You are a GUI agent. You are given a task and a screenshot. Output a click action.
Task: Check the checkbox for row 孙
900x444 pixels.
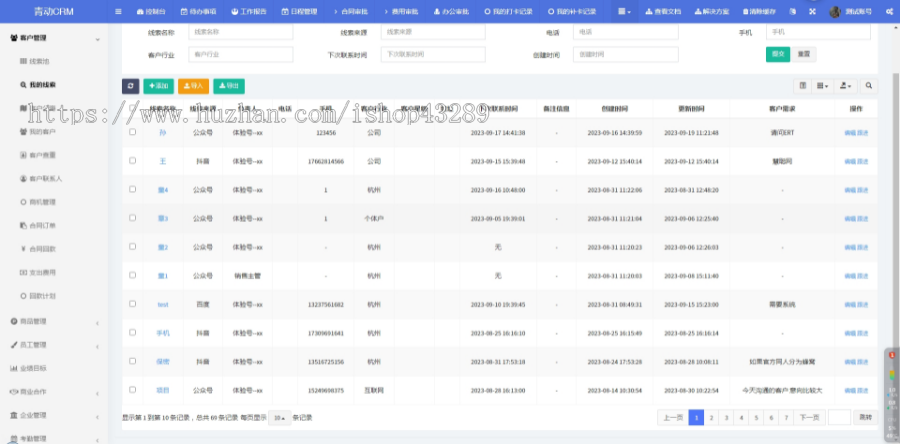132,132
